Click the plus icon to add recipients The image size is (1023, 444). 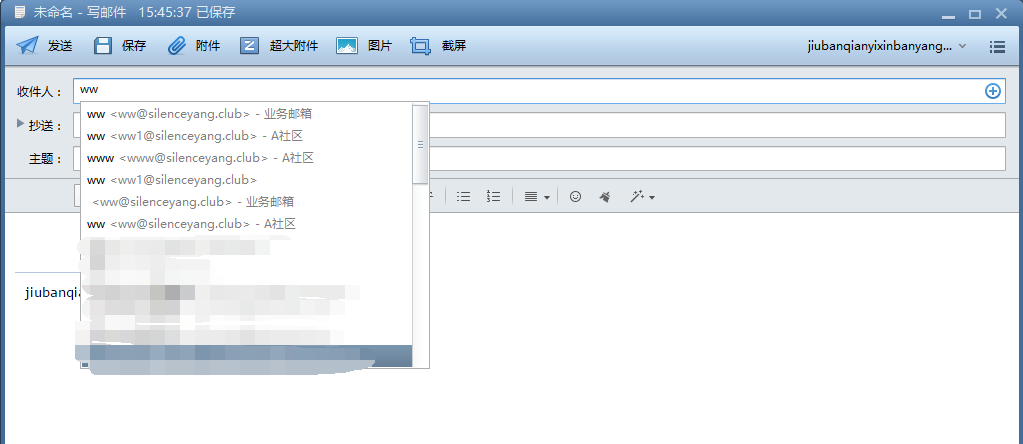pos(993,91)
